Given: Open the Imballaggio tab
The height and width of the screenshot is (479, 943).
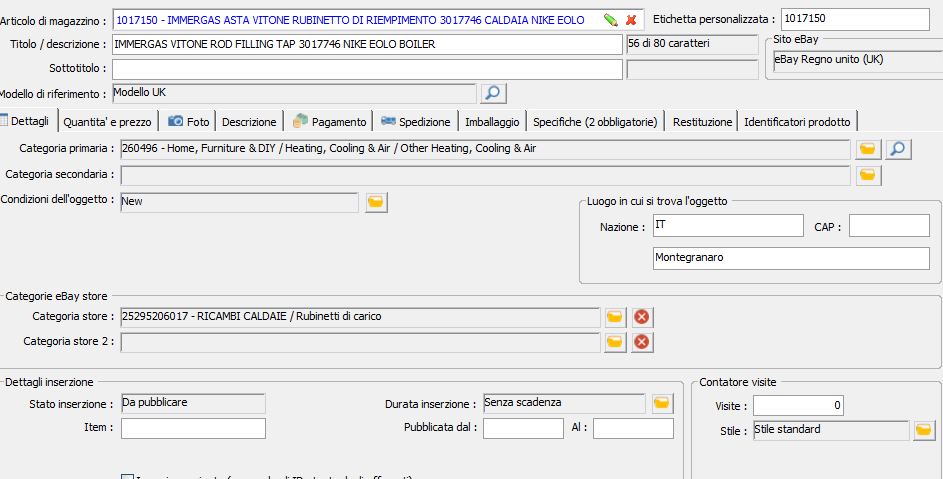Looking at the screenshot, I should click(x=492, y=122).
